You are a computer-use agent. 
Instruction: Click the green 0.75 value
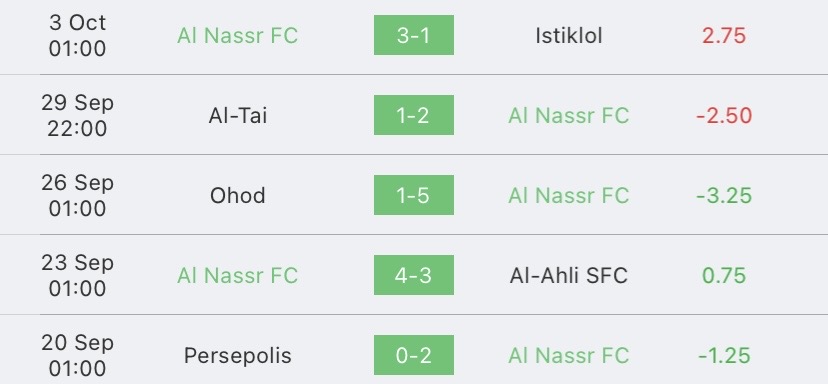tap(724, 275)
